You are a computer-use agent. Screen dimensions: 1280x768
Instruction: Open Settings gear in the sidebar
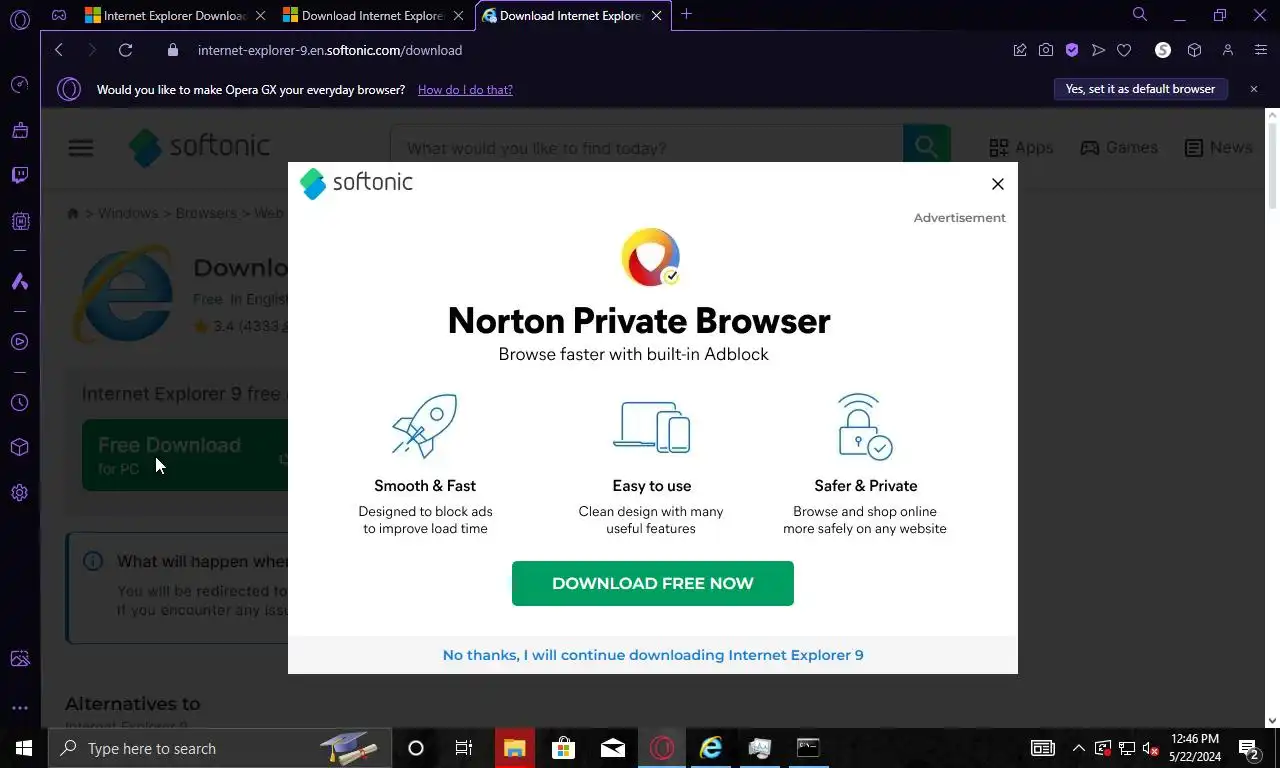pos(19,493)
